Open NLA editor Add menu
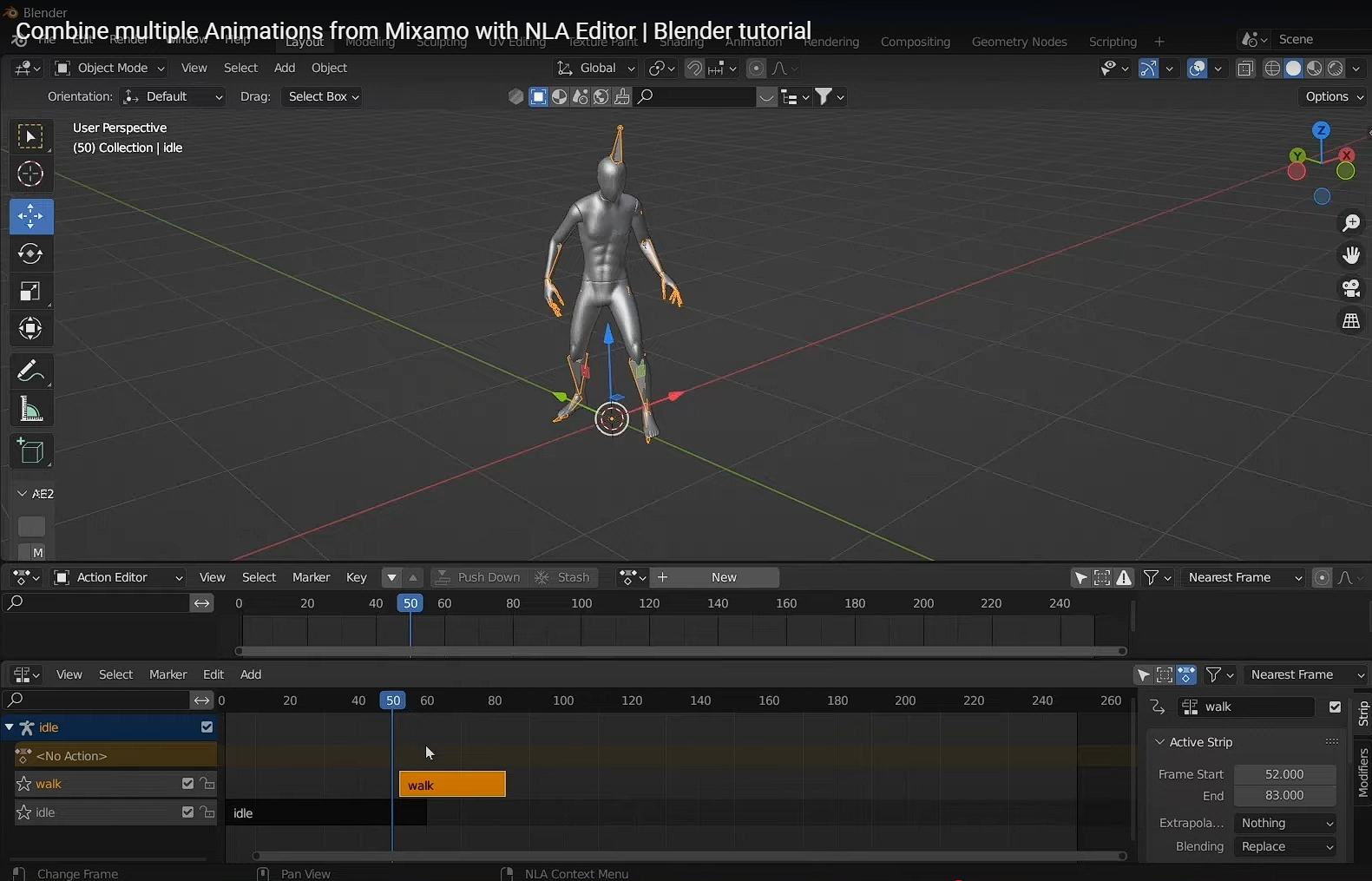This screenshot has width=1372, height=881. point(251,674)
